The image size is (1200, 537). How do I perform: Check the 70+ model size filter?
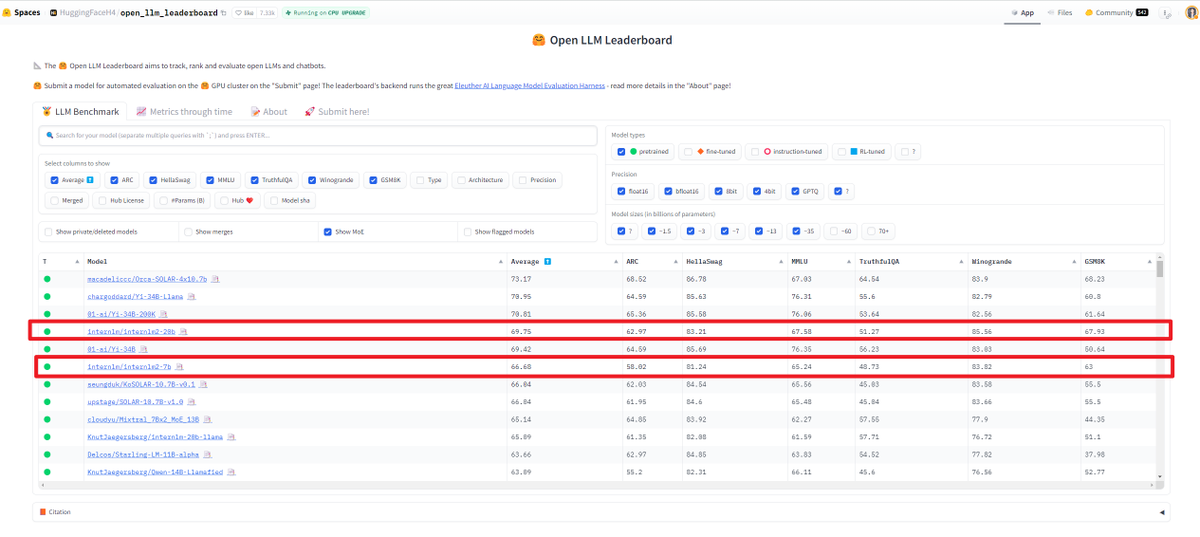[870, 231]
